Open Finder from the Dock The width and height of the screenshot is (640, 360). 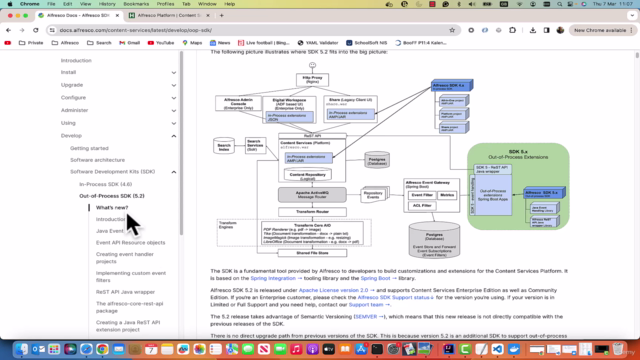coord(22,349)
